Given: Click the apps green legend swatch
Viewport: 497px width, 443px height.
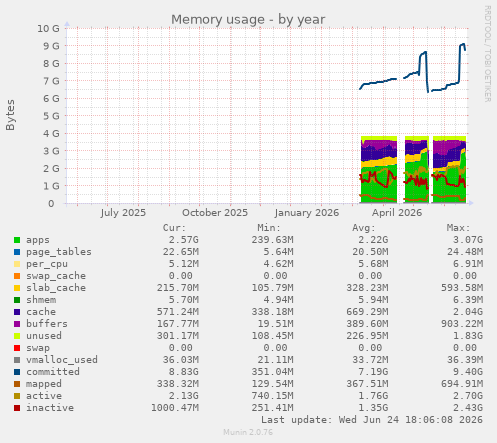Looking at the screenshot, I should pyautogui.click(x=17, y=240).
